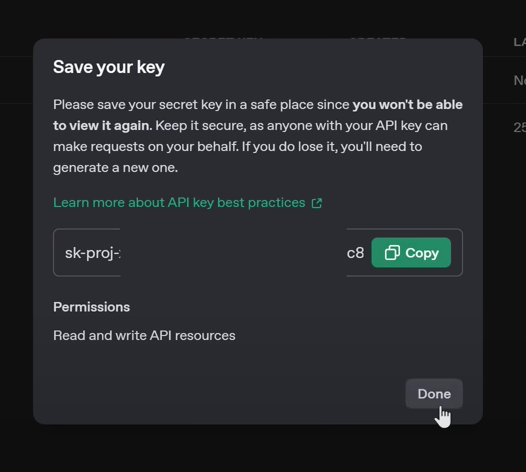
Task: Click the 'sk-proj-' key prefix text
Action: 93,253
